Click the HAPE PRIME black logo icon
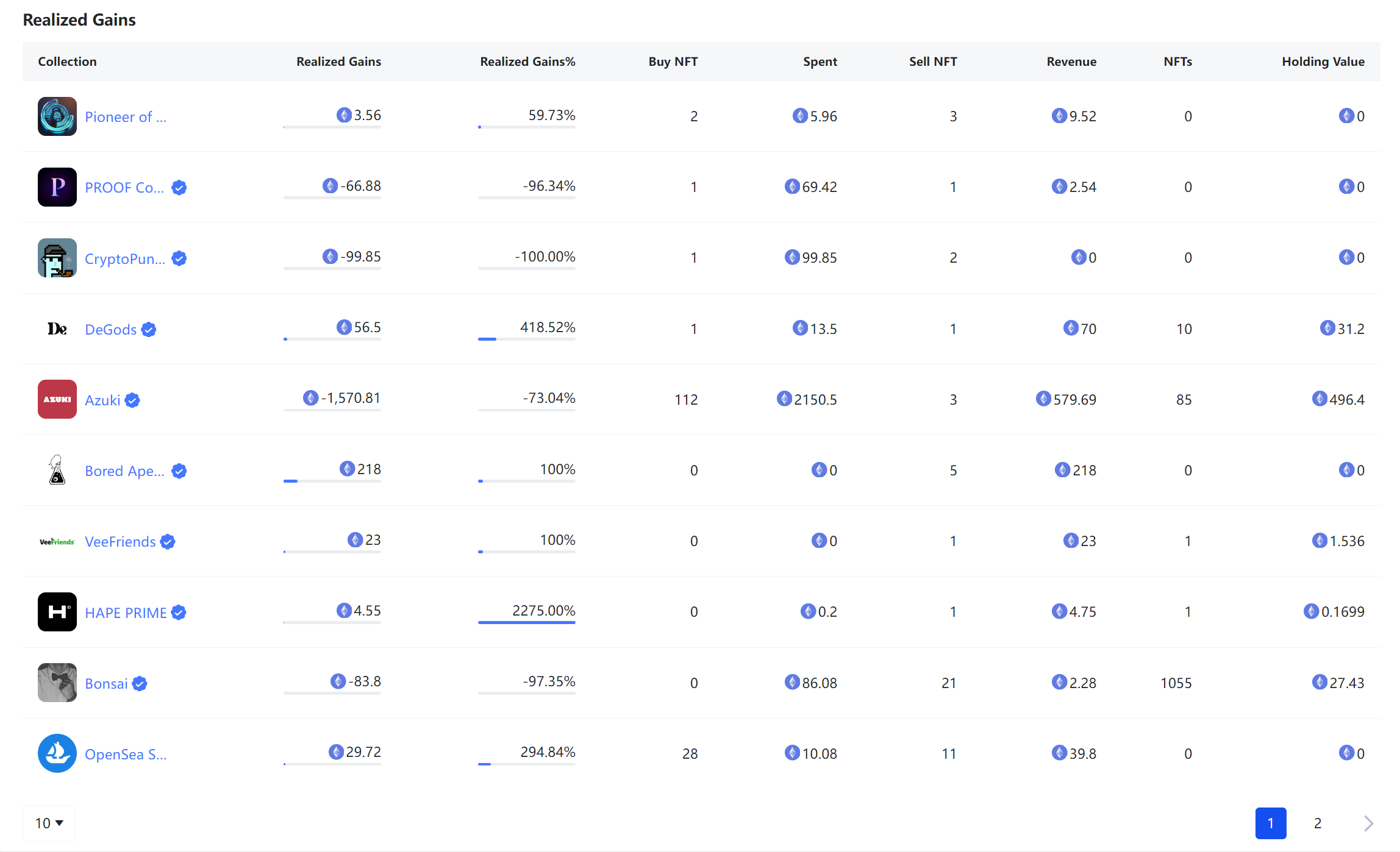1400x852 pixels. (57, 612)
